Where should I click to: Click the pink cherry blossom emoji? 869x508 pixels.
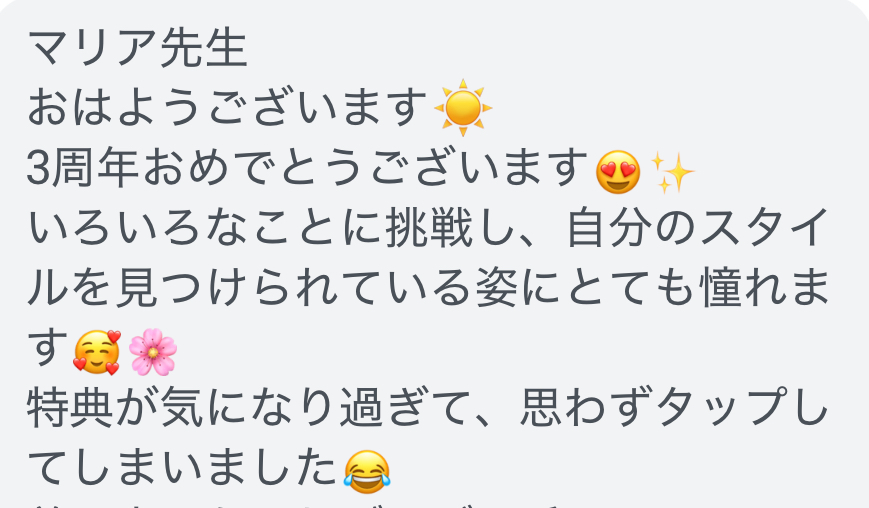(x=152, y=352)
